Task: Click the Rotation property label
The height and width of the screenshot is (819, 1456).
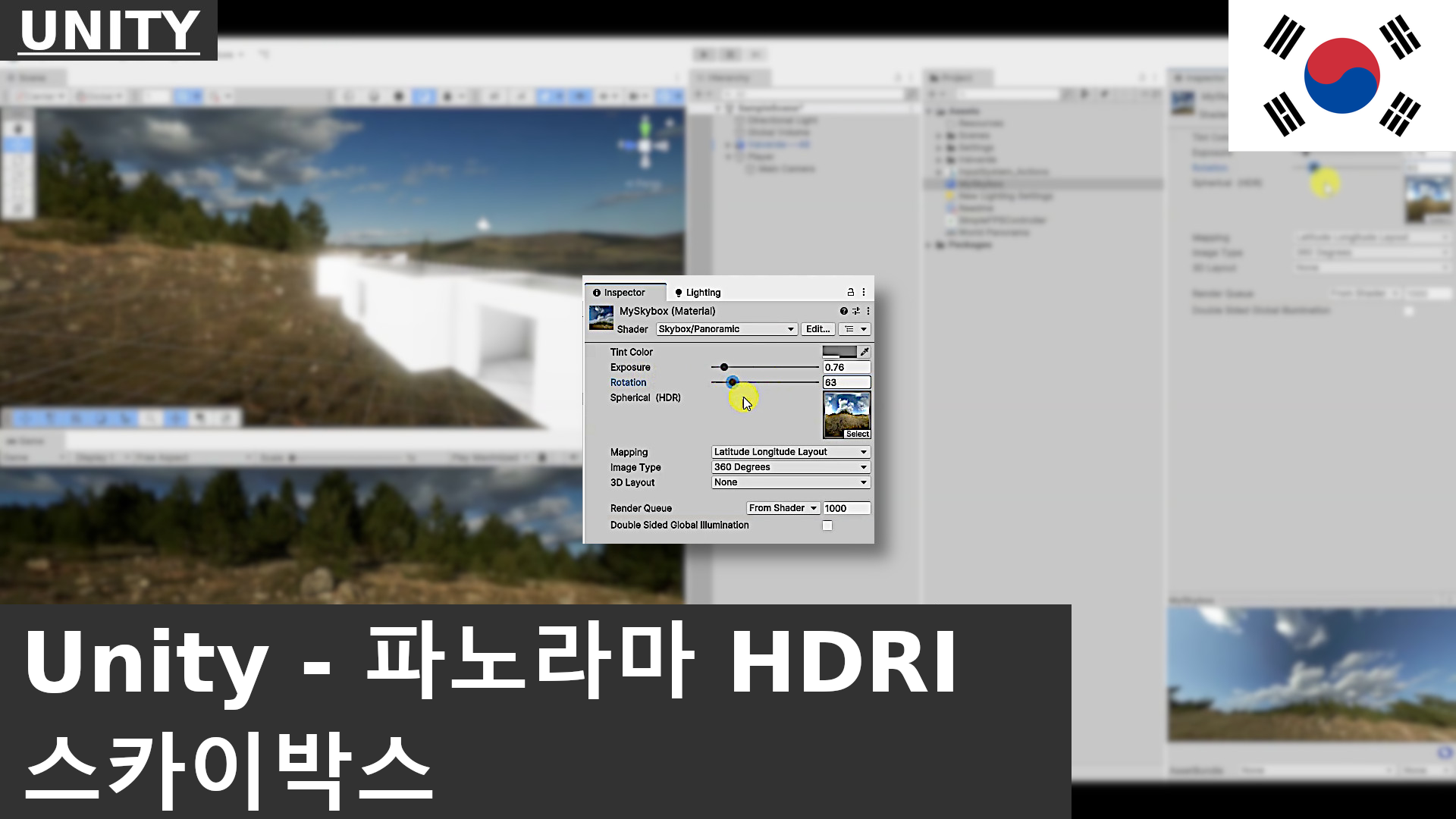Action: [629, 382]
